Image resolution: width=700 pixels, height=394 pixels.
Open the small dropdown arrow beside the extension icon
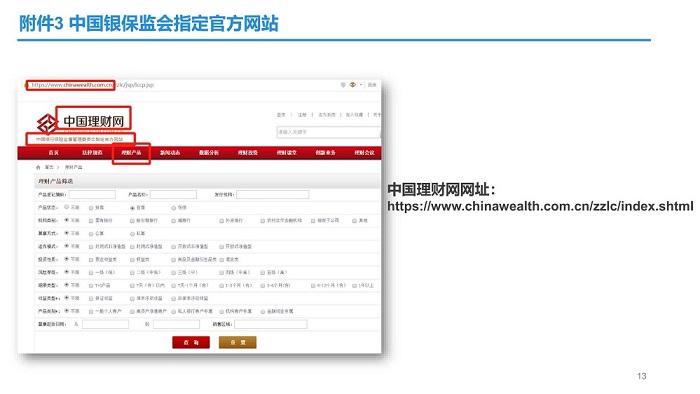[x=361, y=85]
